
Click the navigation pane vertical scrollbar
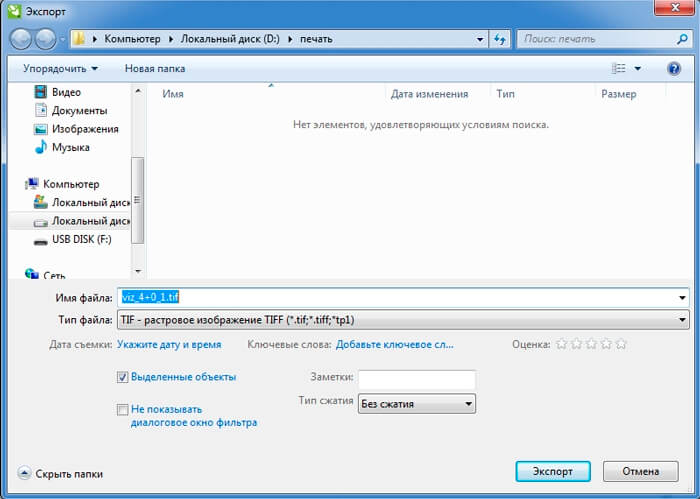click(139, 200)
